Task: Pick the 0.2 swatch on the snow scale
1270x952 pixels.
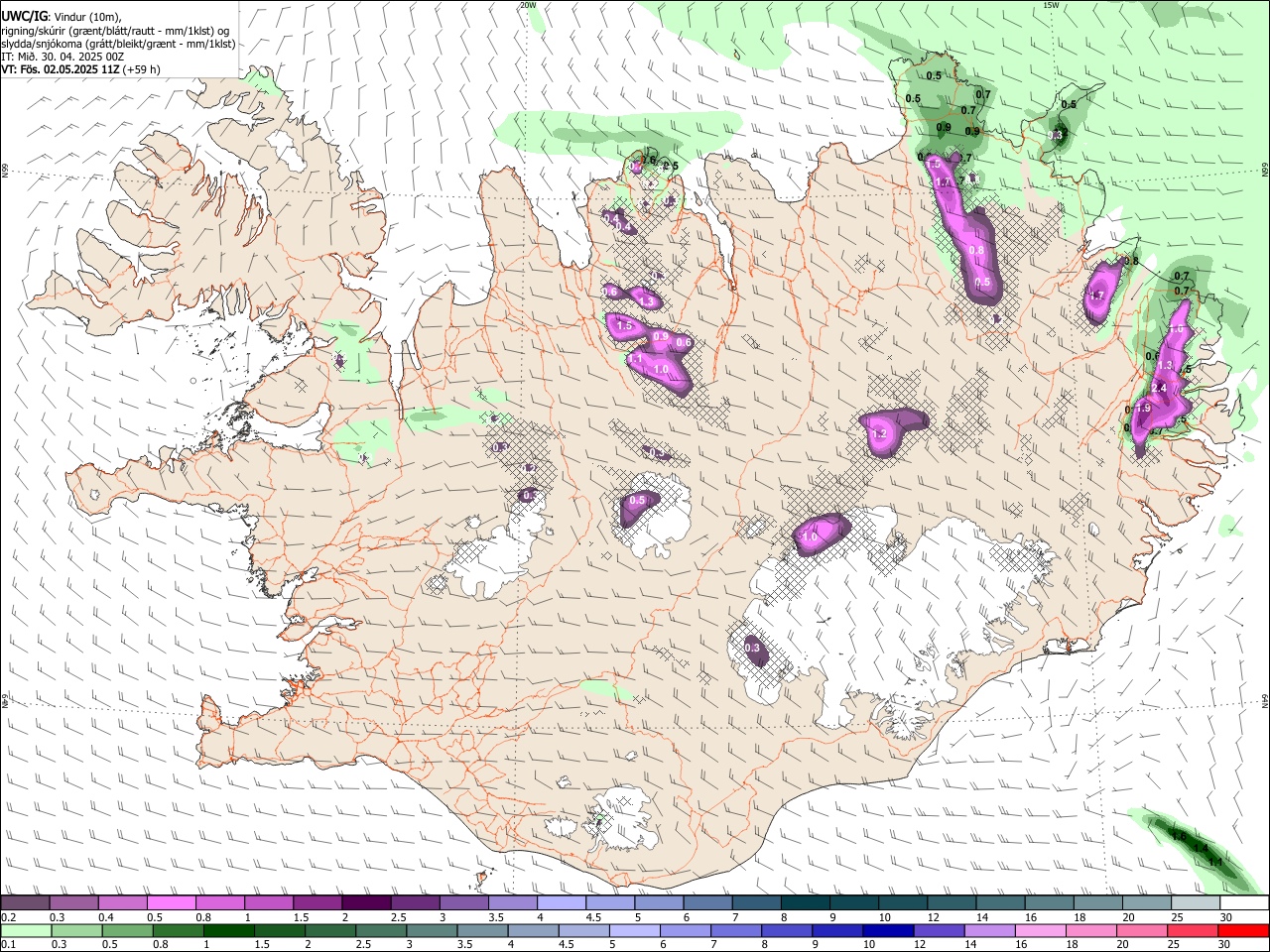Action: pos(25,902)
